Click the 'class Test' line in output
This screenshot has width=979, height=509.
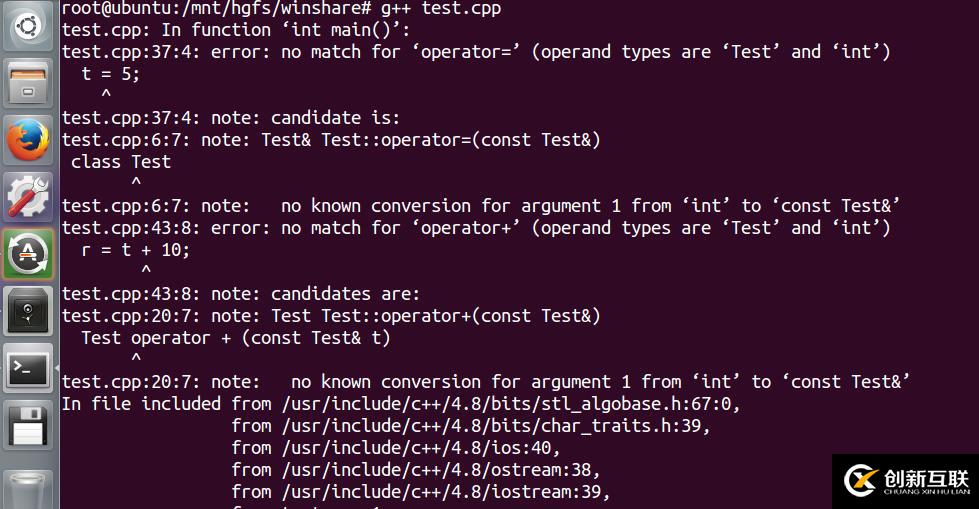coord(121,162)
